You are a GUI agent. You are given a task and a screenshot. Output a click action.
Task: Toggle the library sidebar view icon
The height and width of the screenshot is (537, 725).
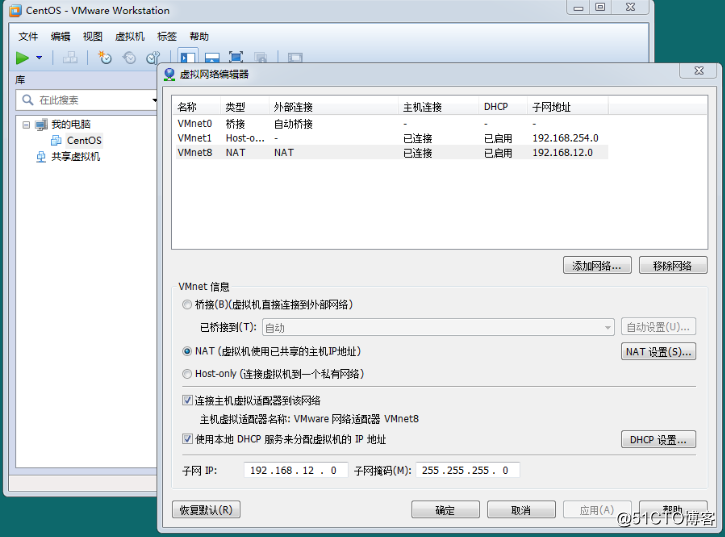[188, 58]
